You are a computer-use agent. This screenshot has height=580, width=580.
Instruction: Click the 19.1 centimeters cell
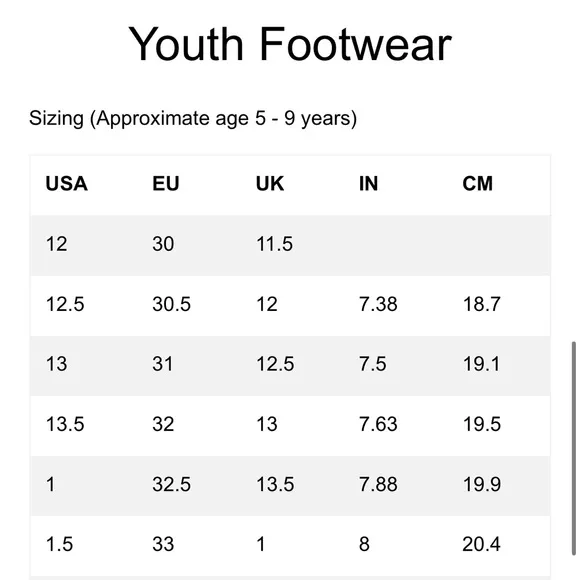coord(482,364)
